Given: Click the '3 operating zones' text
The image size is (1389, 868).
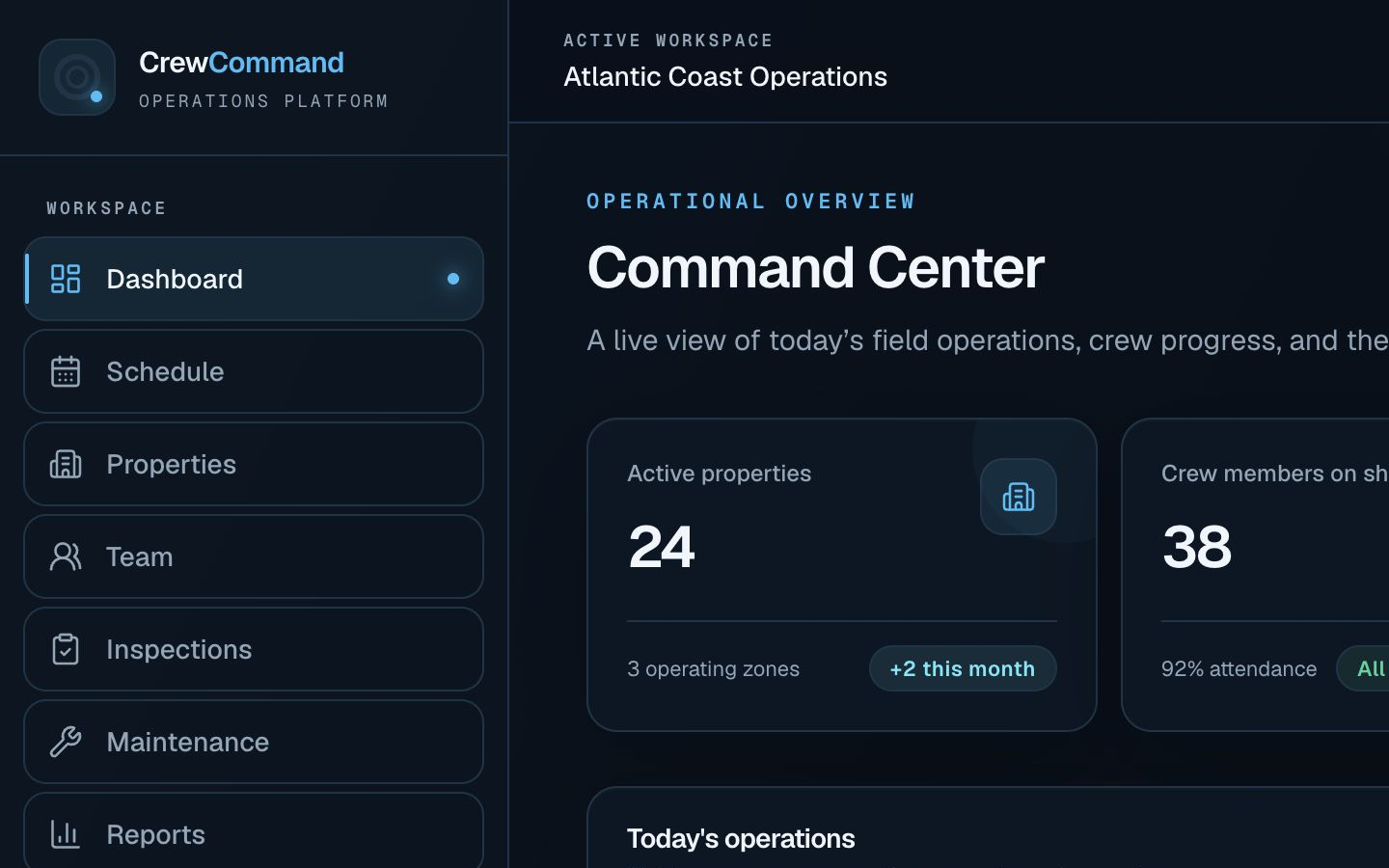Looking at the screenshot, I should tap(713, 668).
